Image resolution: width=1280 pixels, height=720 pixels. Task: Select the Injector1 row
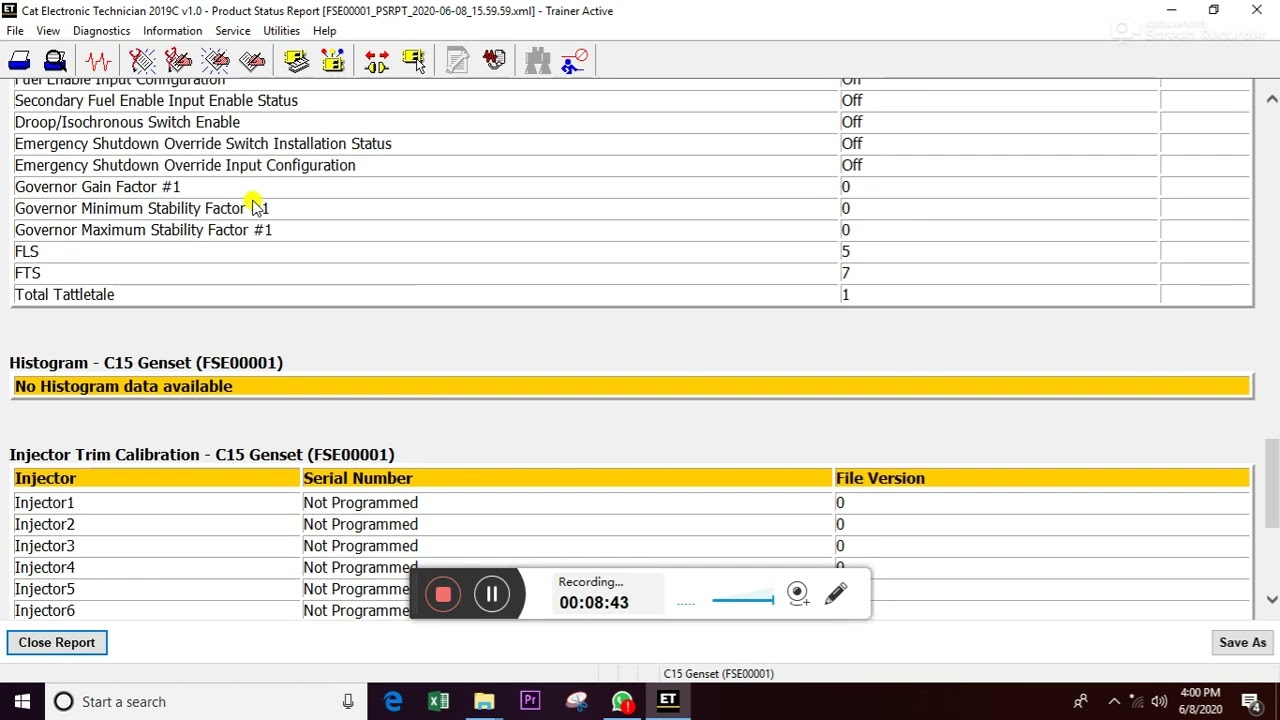[631, 503]
